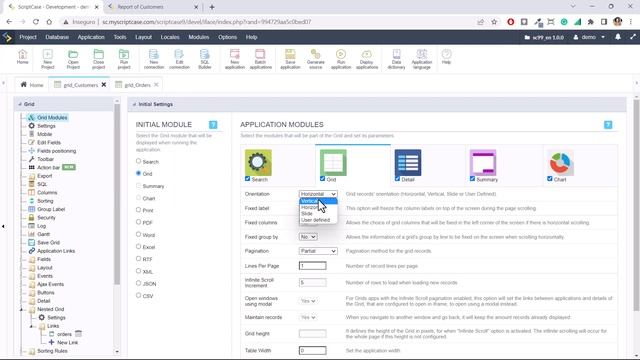The width and height of the screenshot is (640, 360).
Task: Click help icon beside Application Modules
Action: pyautogui.click(x=608, y=124)
